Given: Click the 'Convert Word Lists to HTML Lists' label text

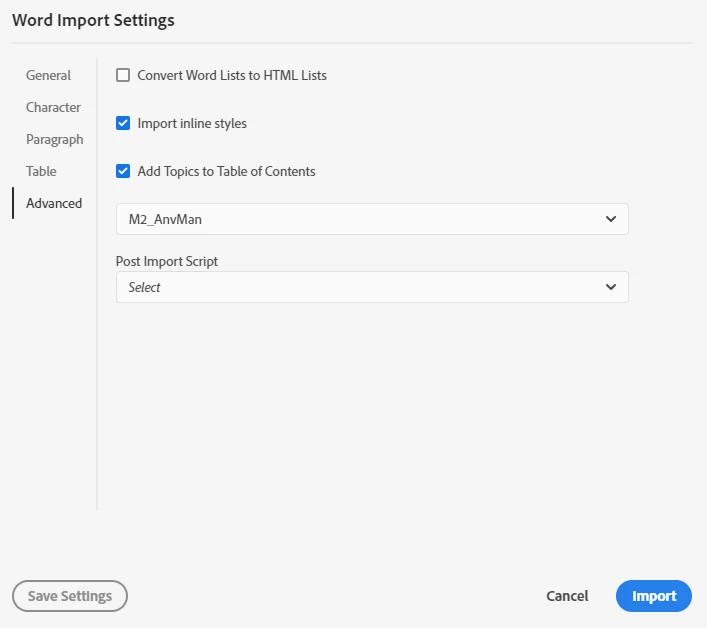Looking at the screenshot, I should [x=232, y=75].
